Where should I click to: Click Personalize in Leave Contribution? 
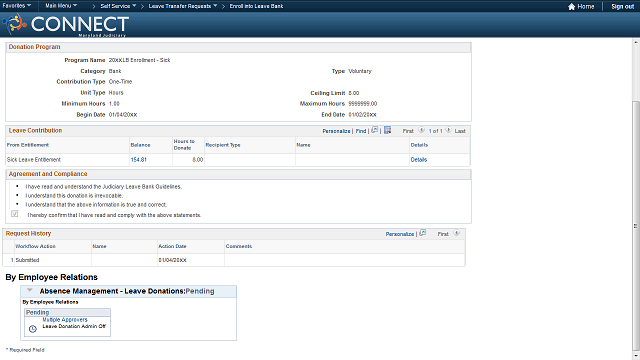336,131
